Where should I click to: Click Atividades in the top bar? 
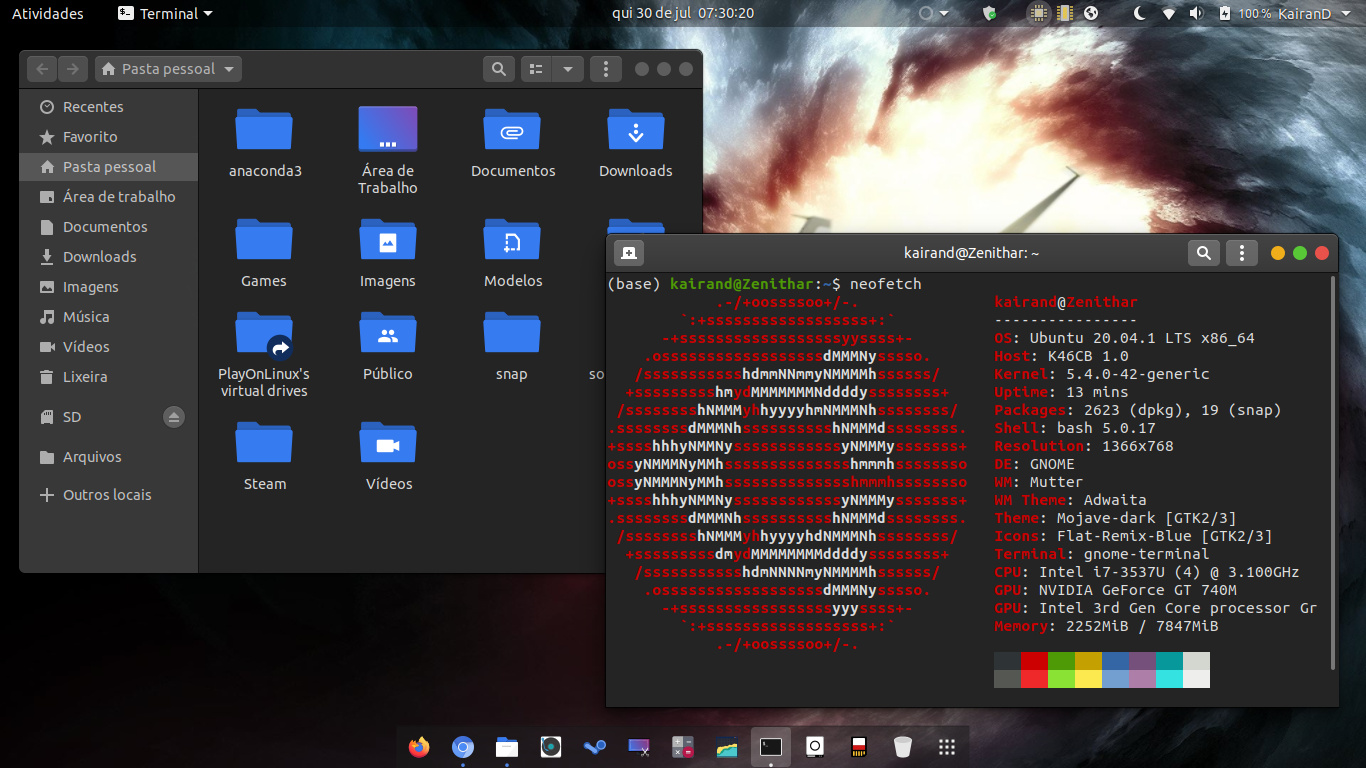[x=47, y=13]
